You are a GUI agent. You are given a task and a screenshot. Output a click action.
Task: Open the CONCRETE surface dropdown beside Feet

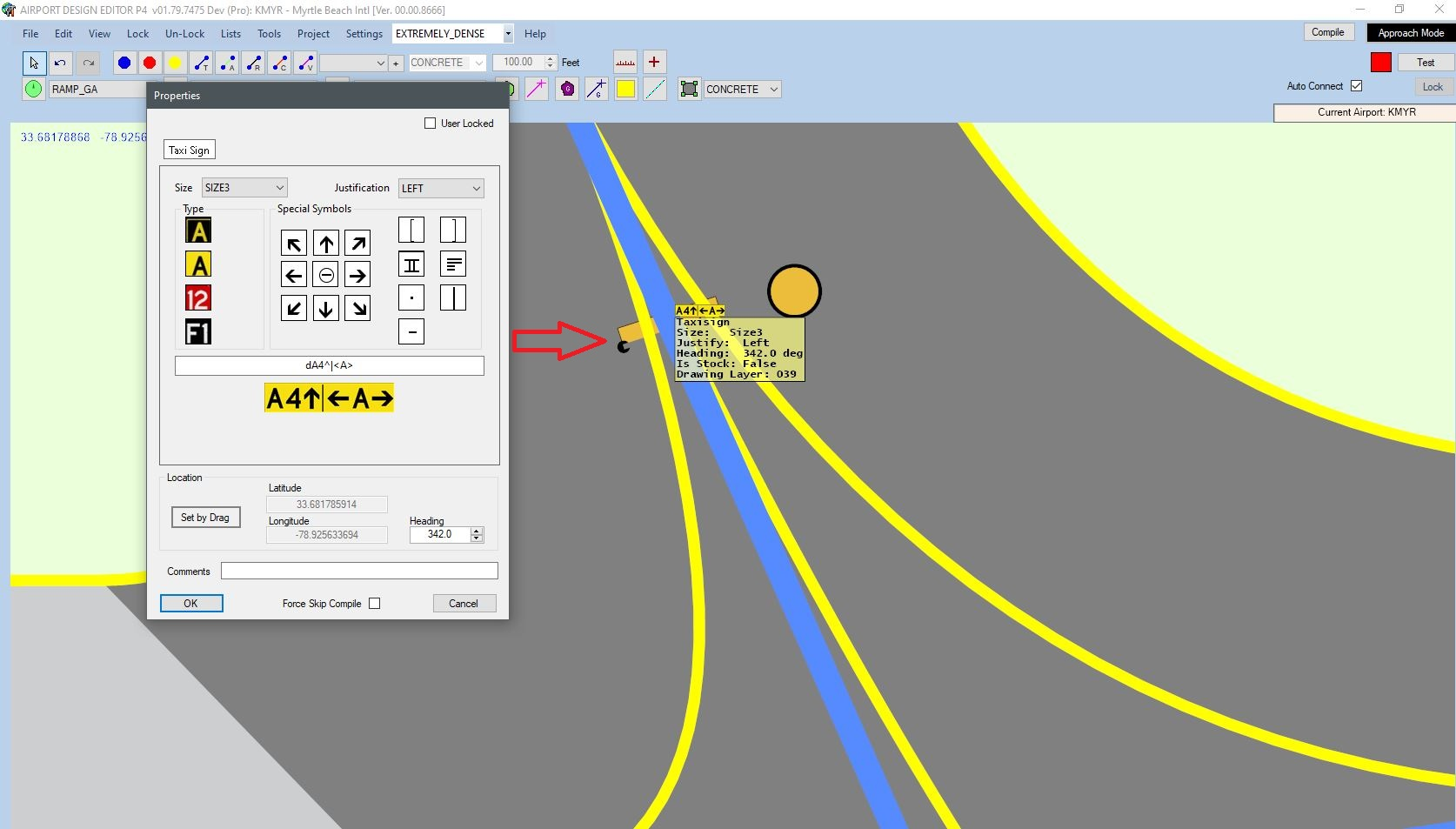[447, 63]
